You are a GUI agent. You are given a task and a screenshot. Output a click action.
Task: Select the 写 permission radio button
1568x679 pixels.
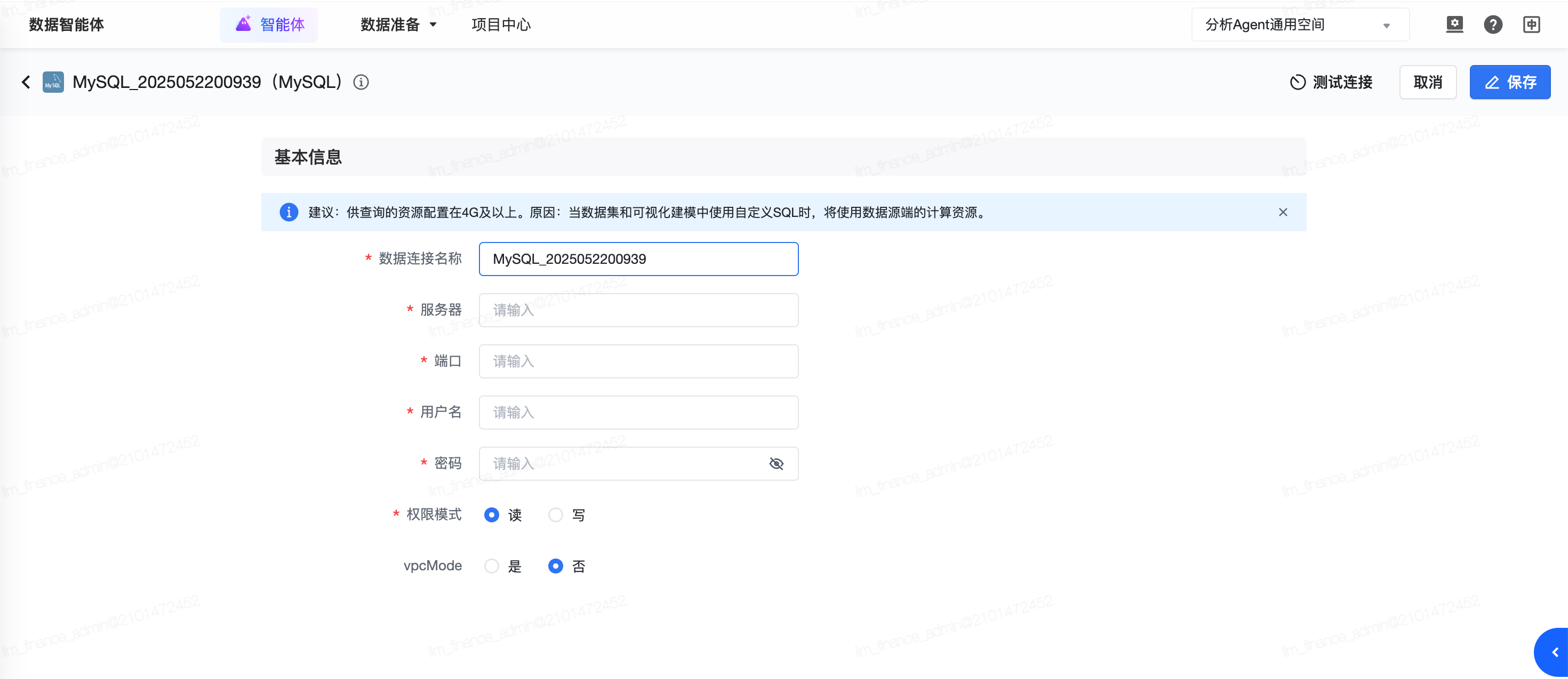coord(555,515)
